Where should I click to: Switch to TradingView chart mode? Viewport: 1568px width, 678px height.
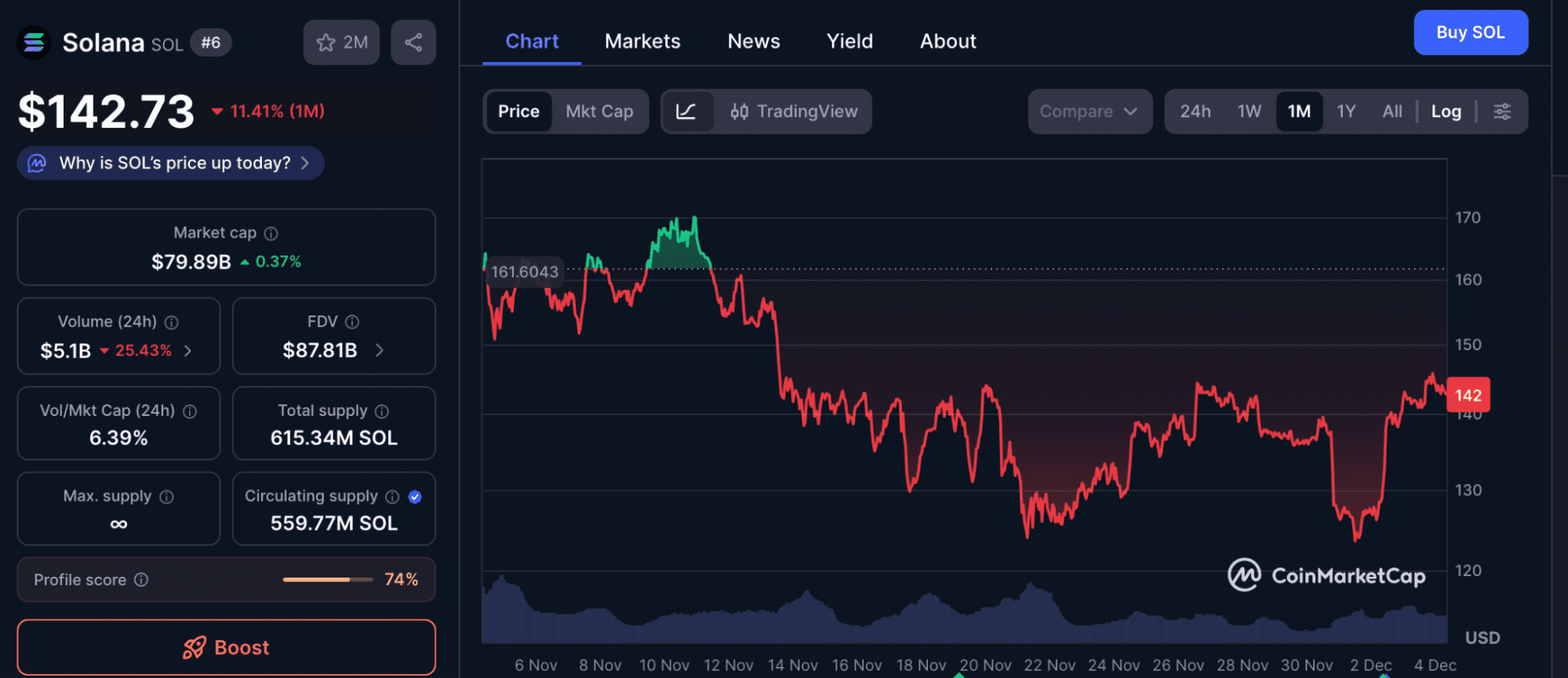coord(794,111)
